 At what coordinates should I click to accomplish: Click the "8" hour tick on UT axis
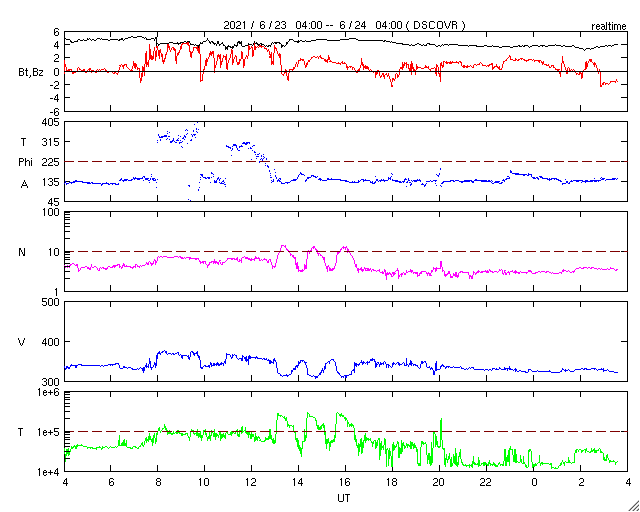158,483
